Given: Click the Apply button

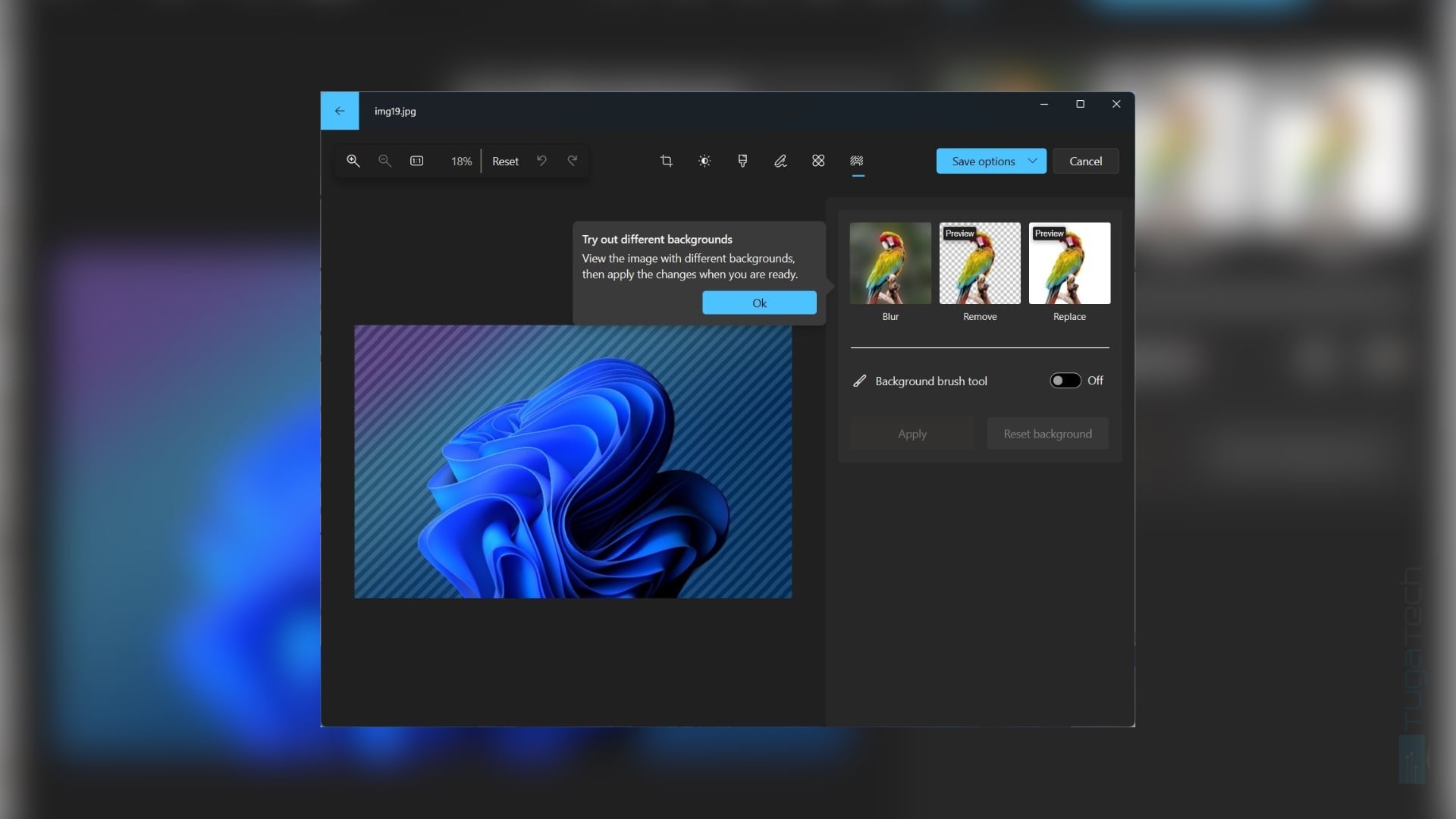Looking at the screenshot, I should pyautogui.click(x=912, y=434).
